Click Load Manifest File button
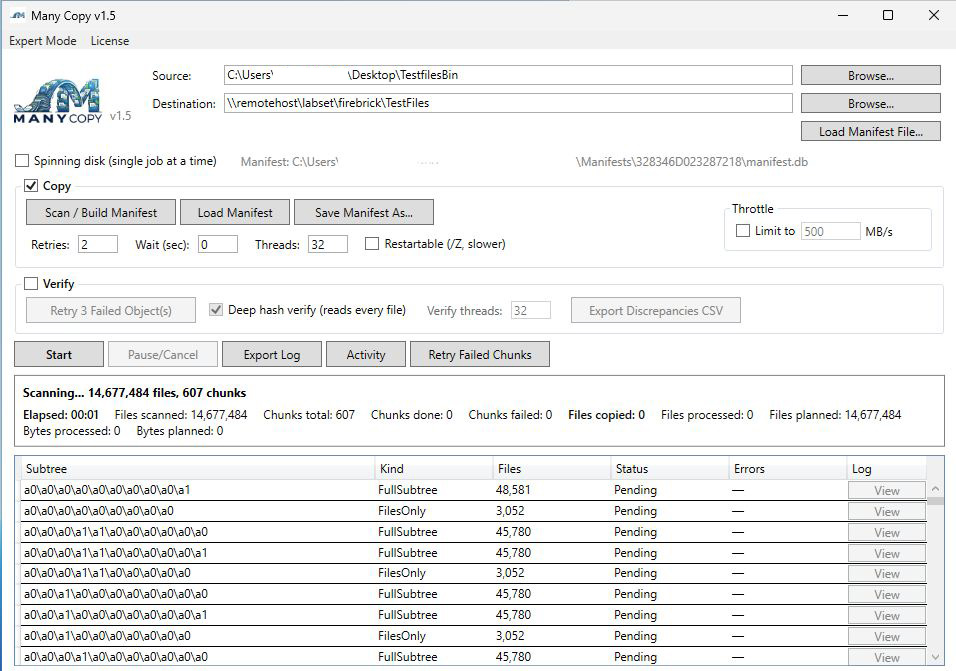Screen dimensions: 956x671 pos(871,132)
